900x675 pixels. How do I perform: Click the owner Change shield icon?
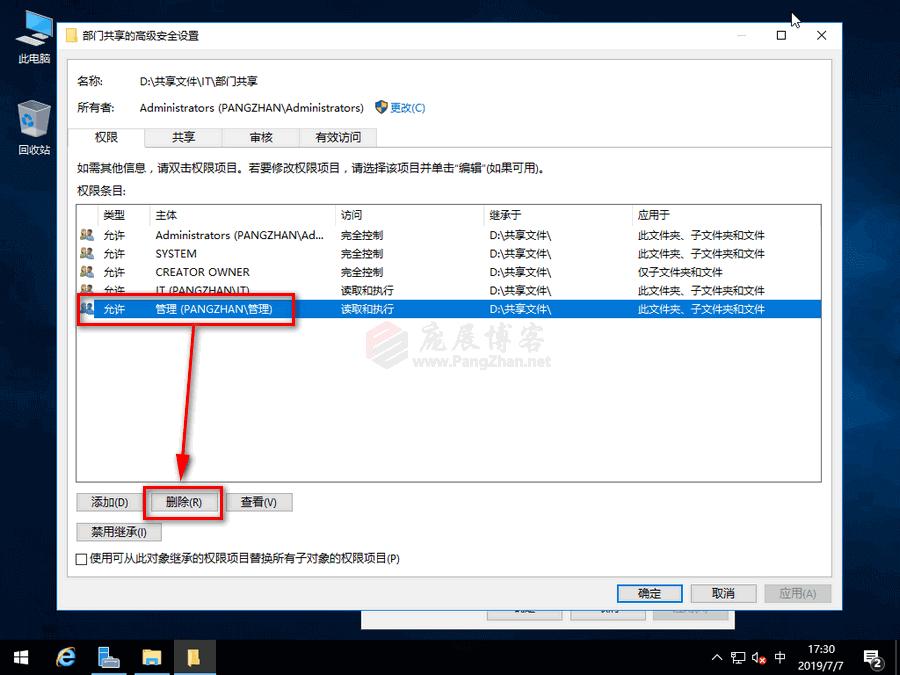coord(379,108)
